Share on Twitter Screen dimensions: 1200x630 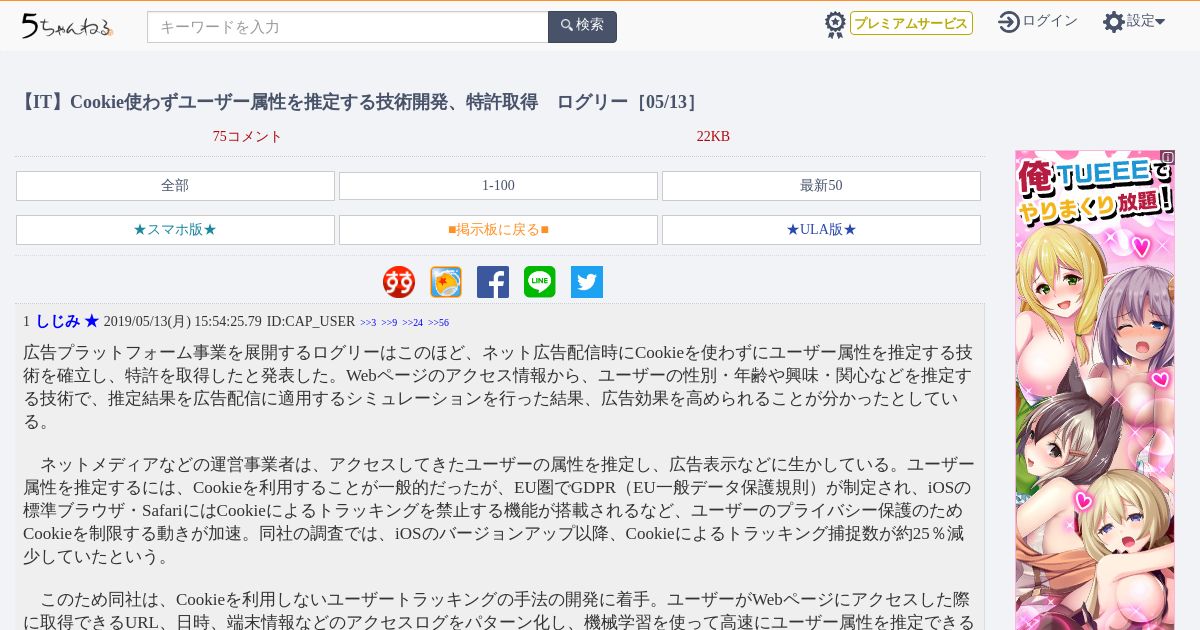pos(587,282)
